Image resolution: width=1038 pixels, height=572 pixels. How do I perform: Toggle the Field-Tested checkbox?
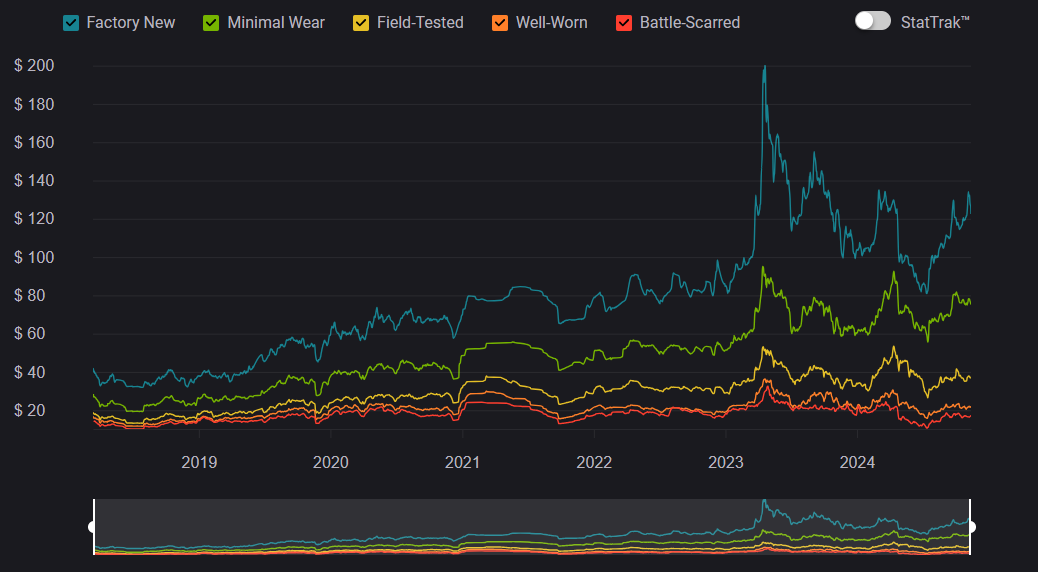(x=362, y=22)
